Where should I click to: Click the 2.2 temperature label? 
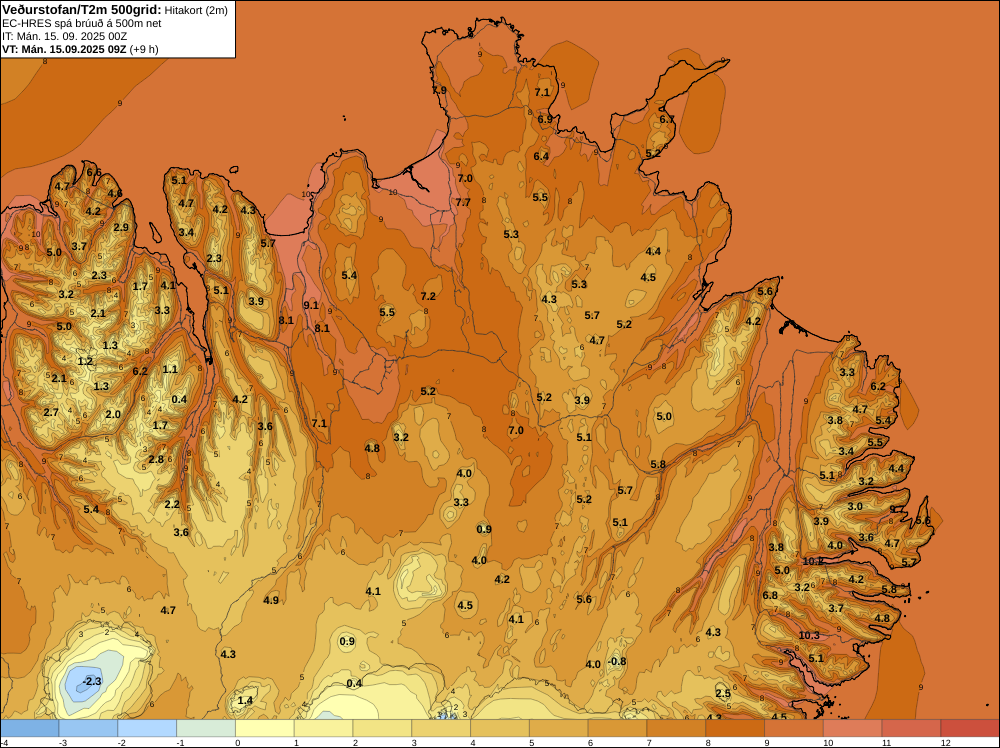coord(172,504)
